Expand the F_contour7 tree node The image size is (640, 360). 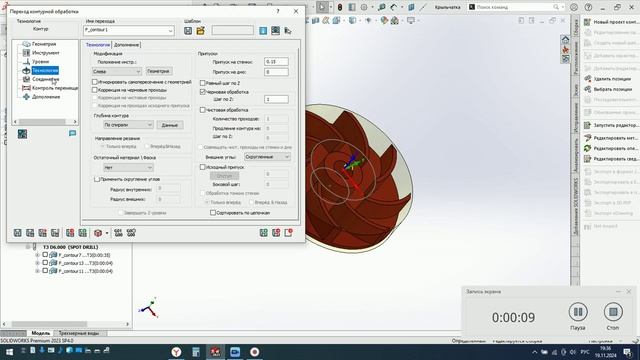pyautogui.click(x=38, y=255)
